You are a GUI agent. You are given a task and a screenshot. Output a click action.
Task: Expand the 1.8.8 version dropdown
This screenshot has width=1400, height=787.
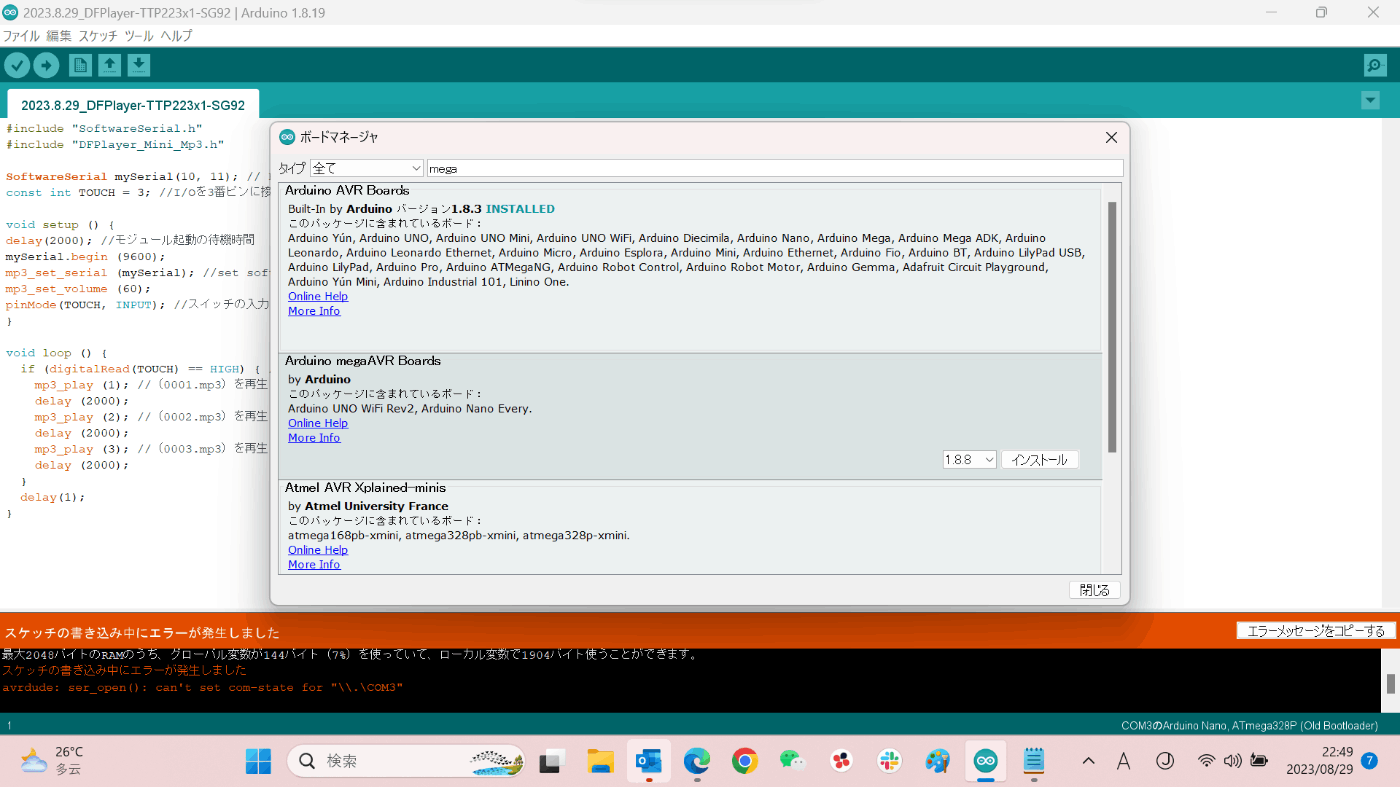(x=970, y=460)
